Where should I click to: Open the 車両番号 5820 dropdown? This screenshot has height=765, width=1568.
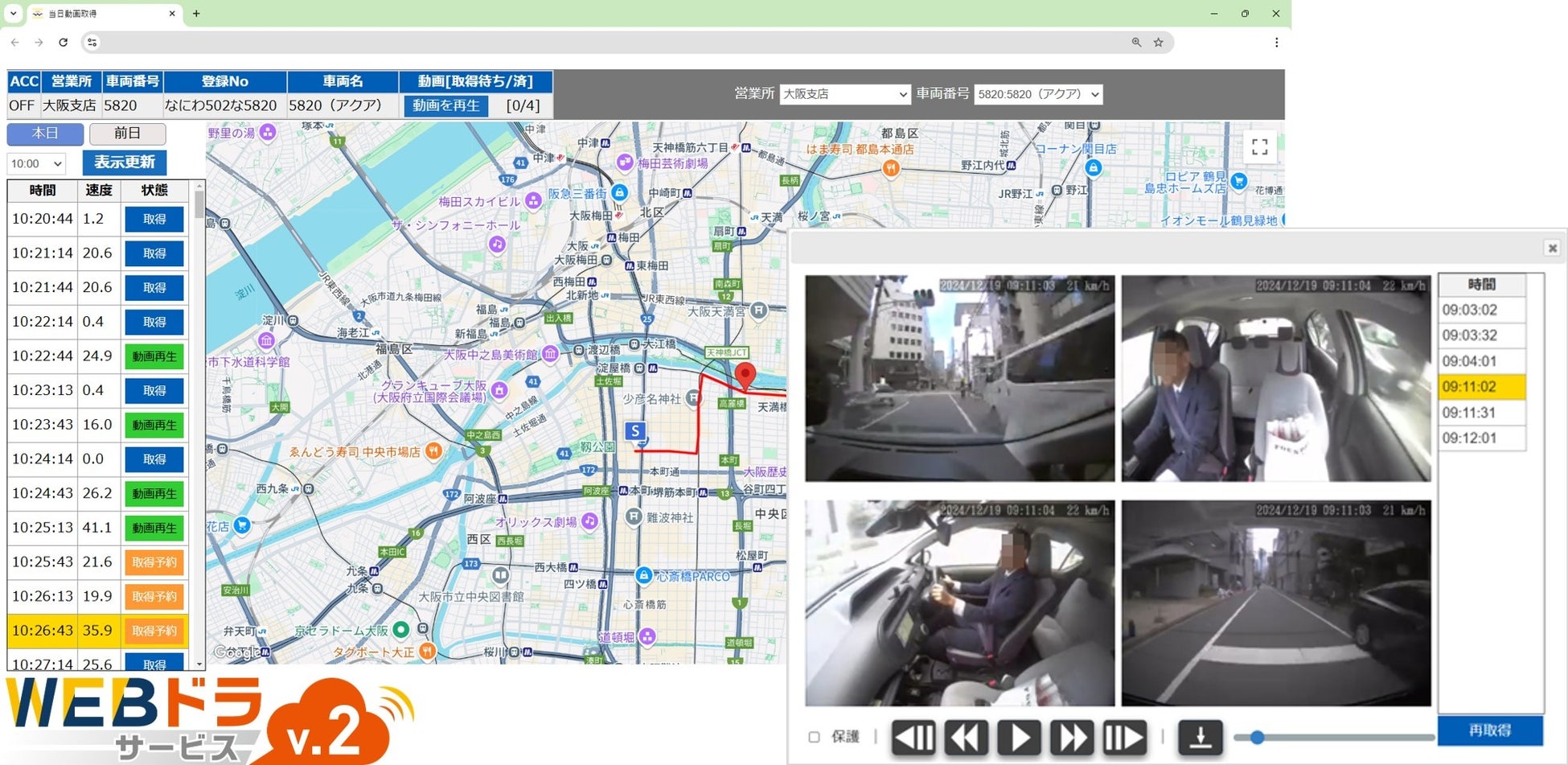coord(1038,94)
